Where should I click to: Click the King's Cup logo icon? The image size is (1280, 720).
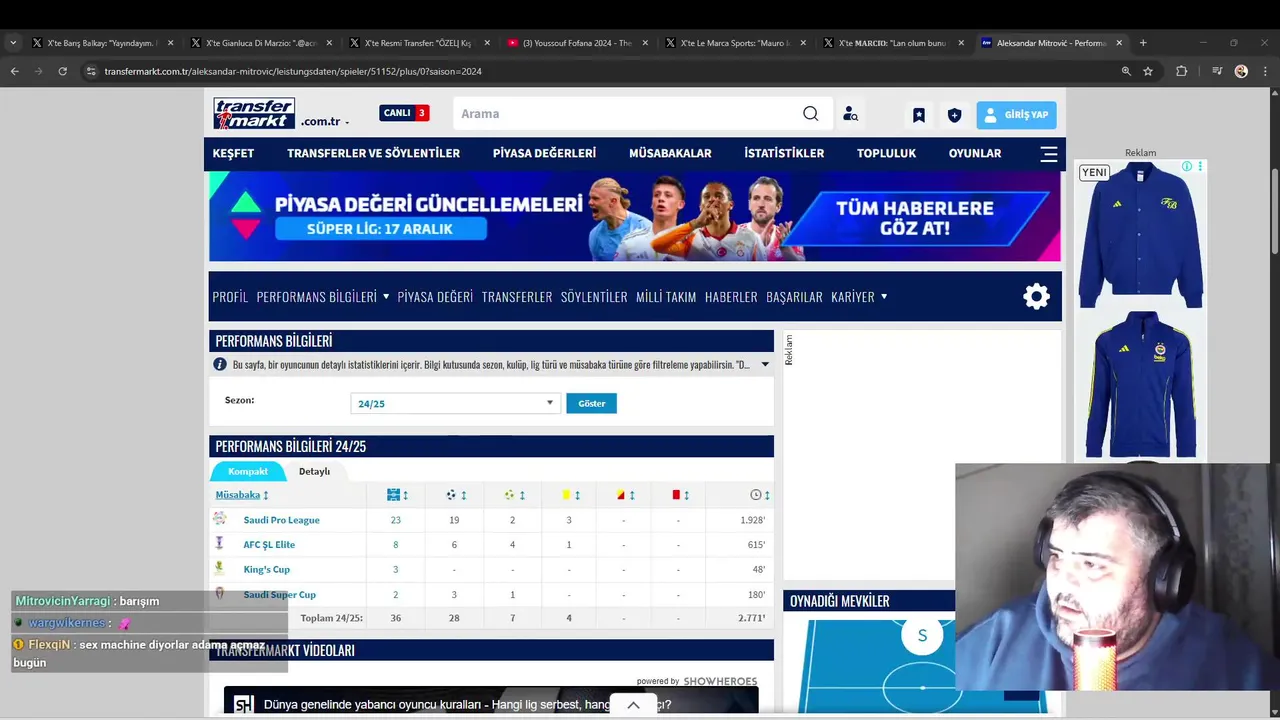point(220,568)
